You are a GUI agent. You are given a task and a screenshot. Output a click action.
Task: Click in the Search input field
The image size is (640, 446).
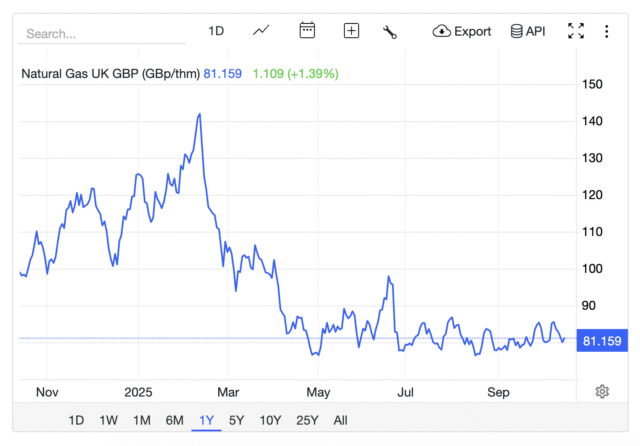point(100,33)
